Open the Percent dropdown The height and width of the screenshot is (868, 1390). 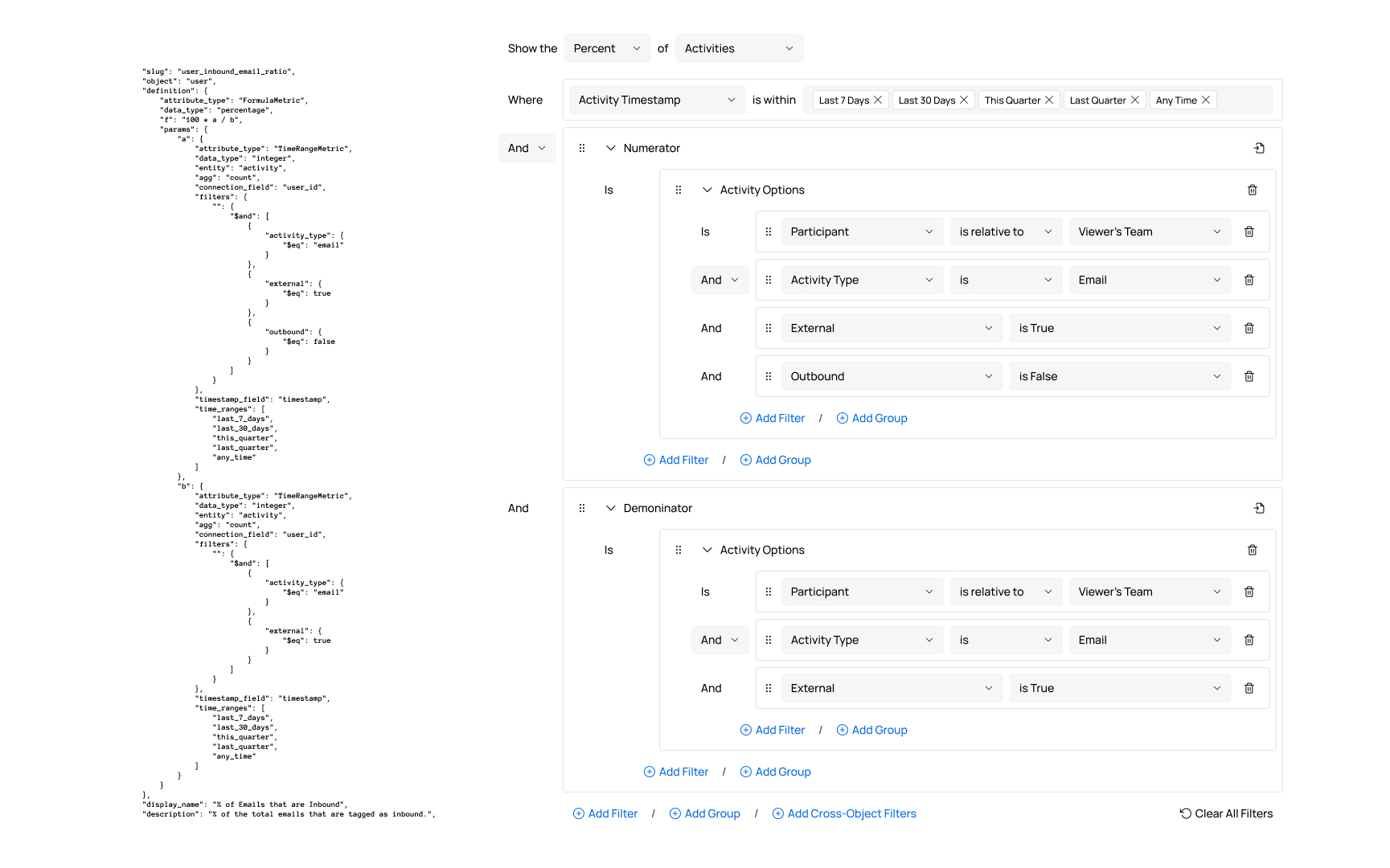(x=607, y=48)
